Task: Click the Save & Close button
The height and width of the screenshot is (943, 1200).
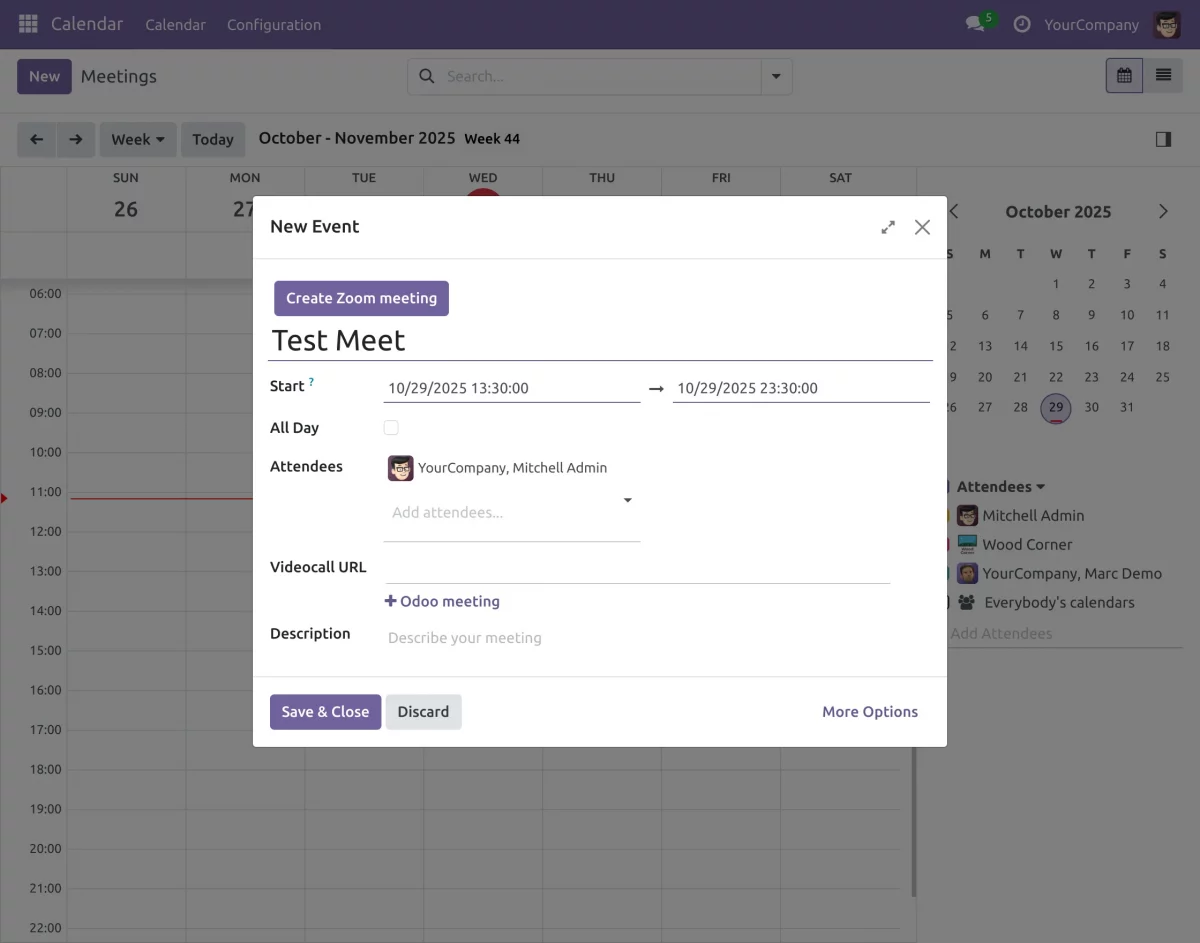Action: [x=324, y=711]
